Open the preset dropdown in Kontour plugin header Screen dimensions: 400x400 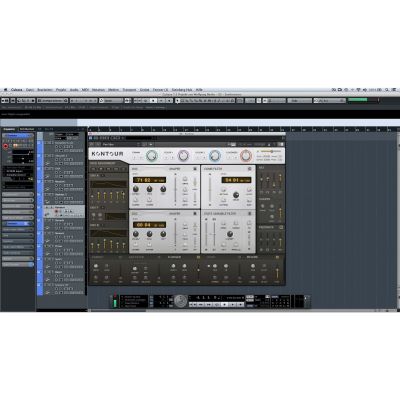click(x=120, y=144)
